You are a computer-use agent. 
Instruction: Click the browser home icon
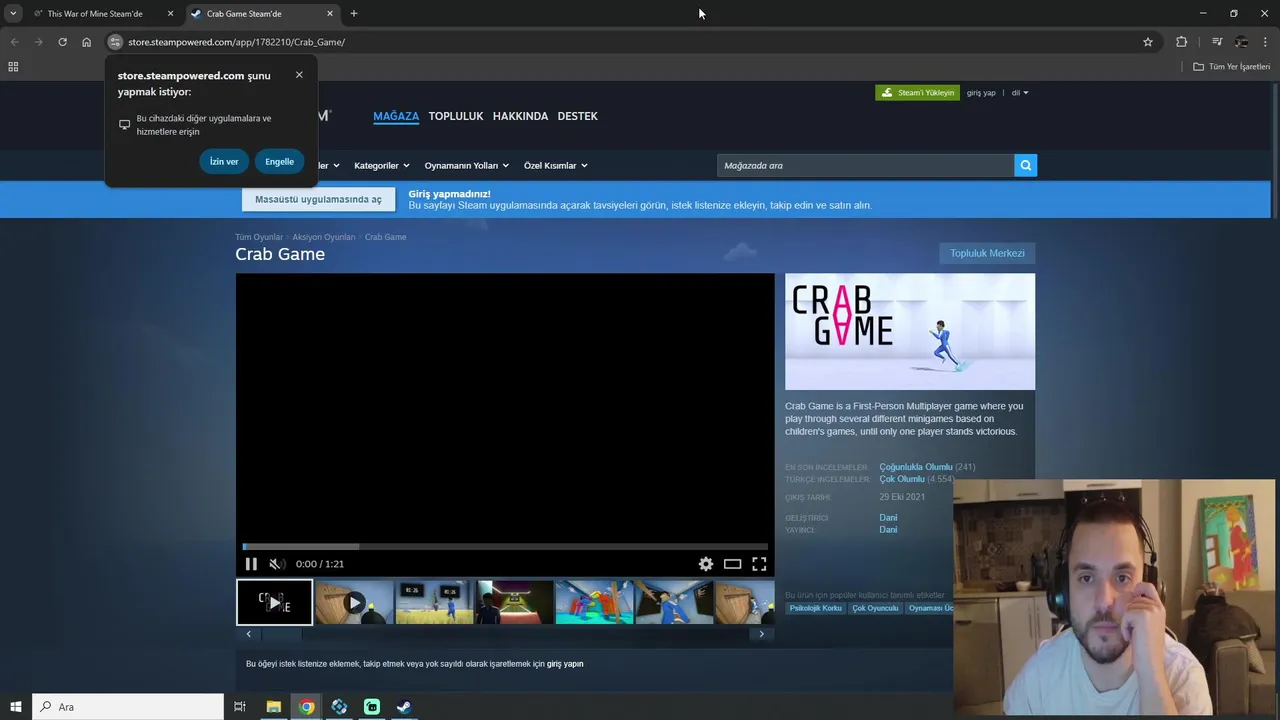point(87,42)
